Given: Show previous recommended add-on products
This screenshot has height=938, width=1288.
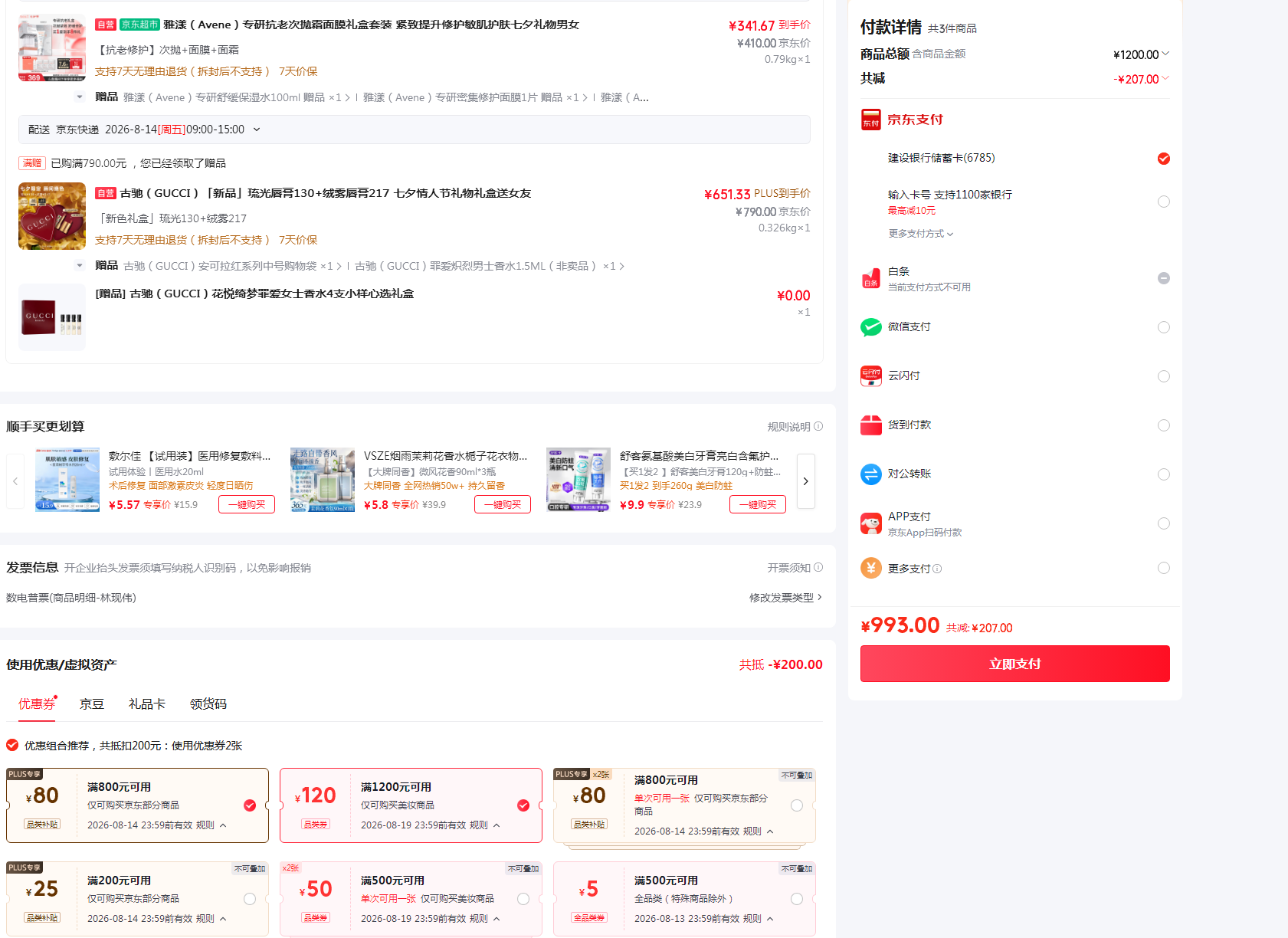Looking at the screenshot, I should coord(15,481).
